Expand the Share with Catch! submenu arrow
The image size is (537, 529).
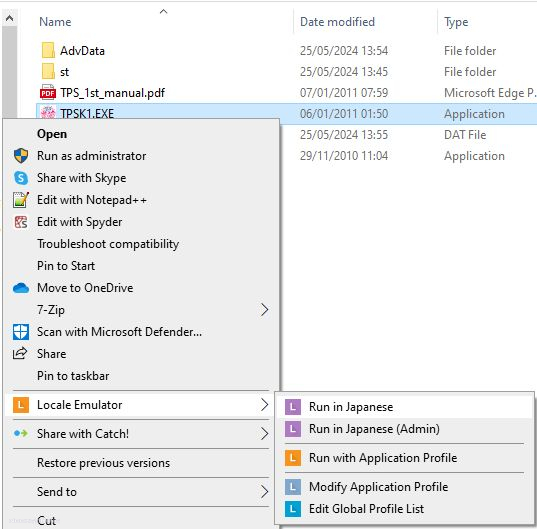[264, 434]
